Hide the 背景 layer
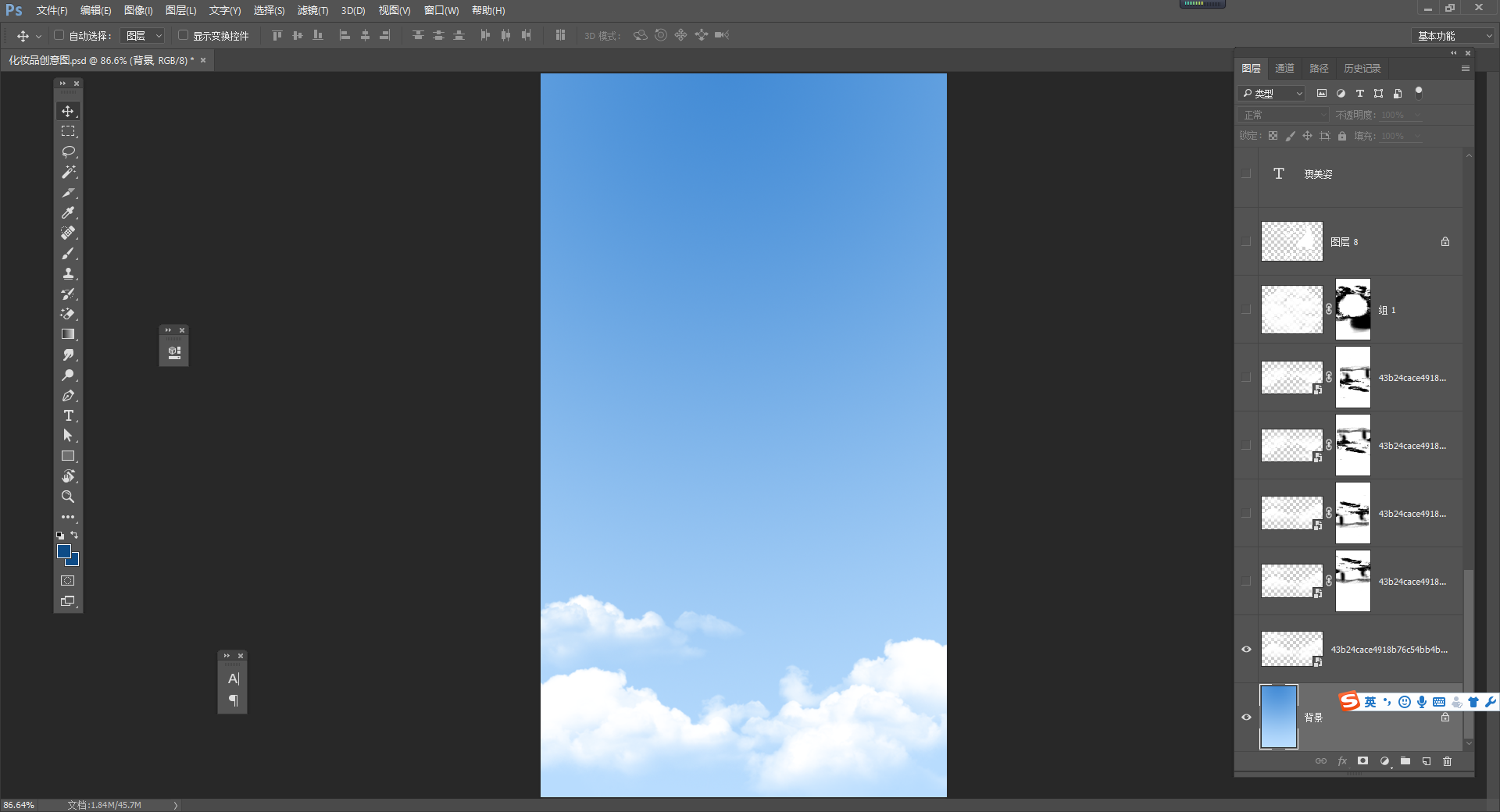Viewport: 1500px width, 812px height. point(1246,718)
